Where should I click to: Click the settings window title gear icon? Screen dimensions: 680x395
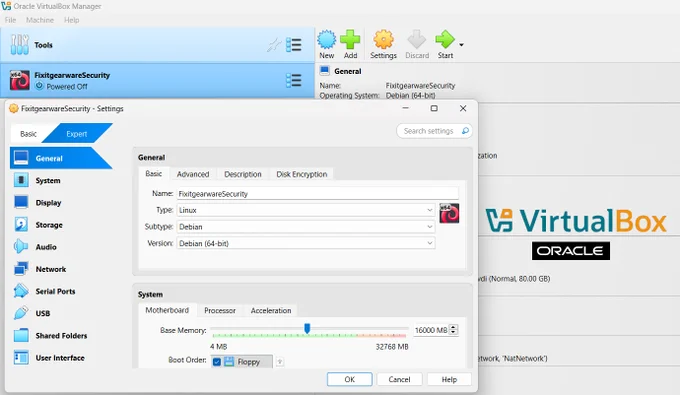(x=13, y=108)
